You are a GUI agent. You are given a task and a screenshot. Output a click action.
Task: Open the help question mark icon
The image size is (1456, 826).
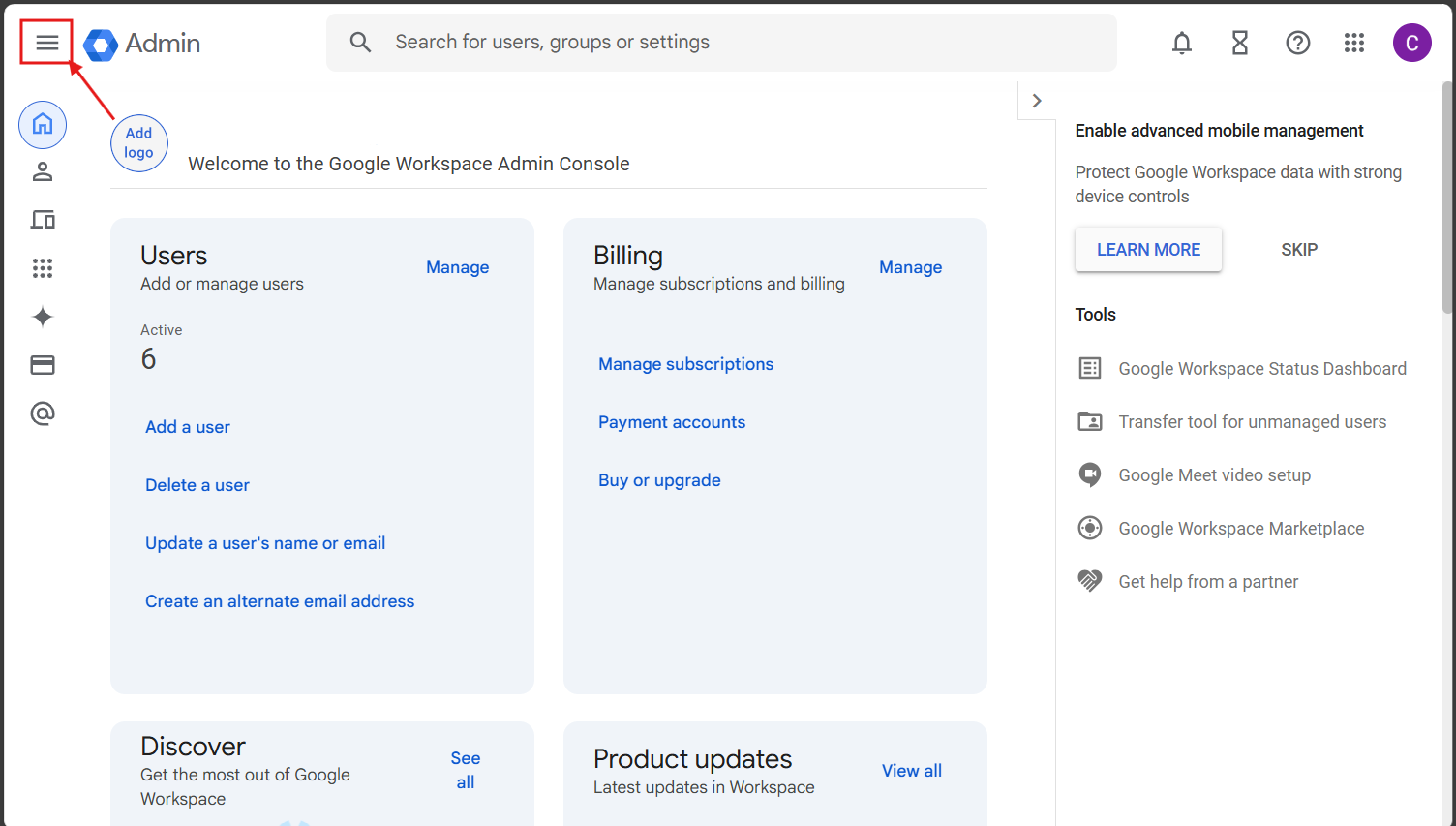(1297, 43)
